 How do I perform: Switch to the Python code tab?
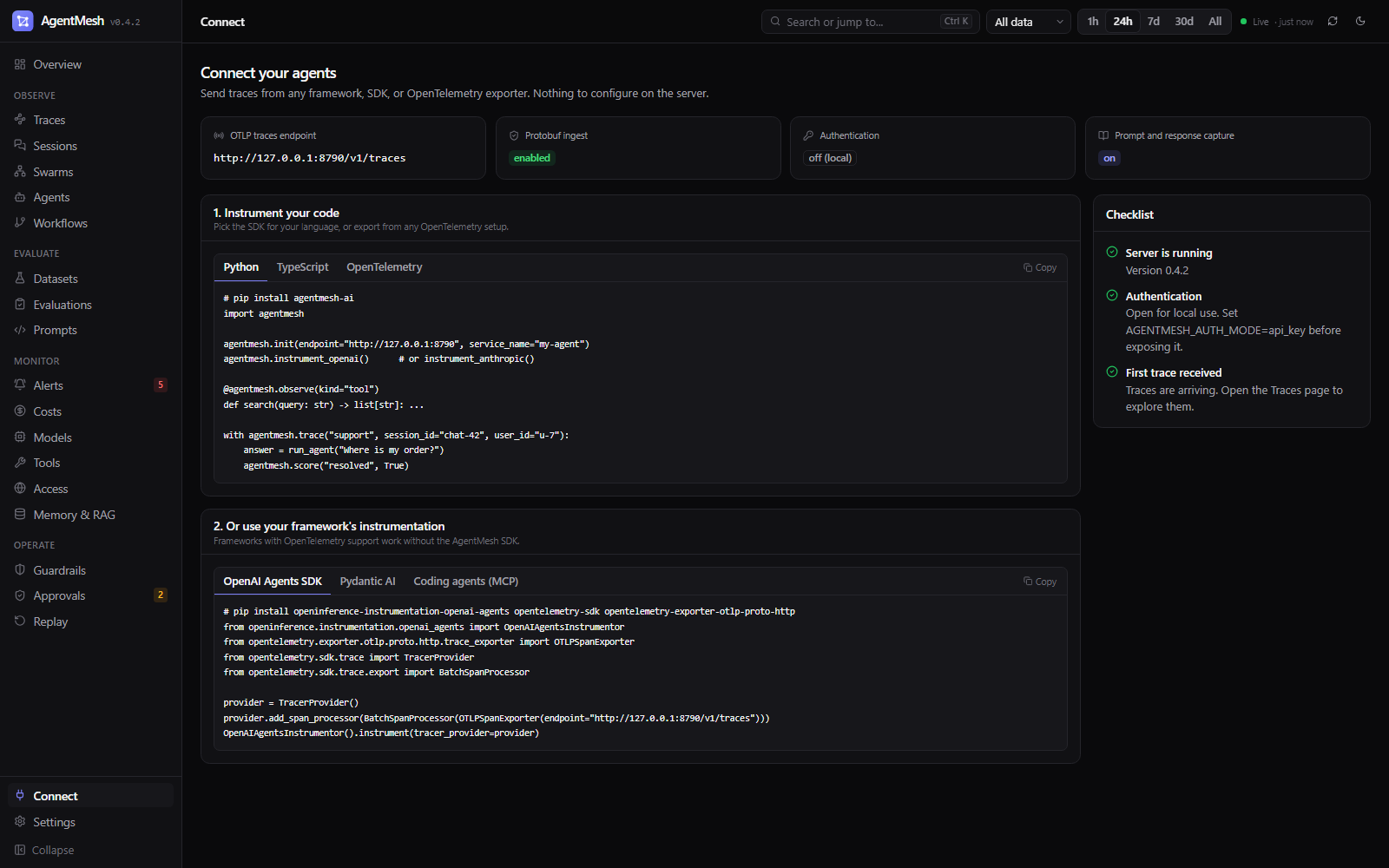(241, 267)
